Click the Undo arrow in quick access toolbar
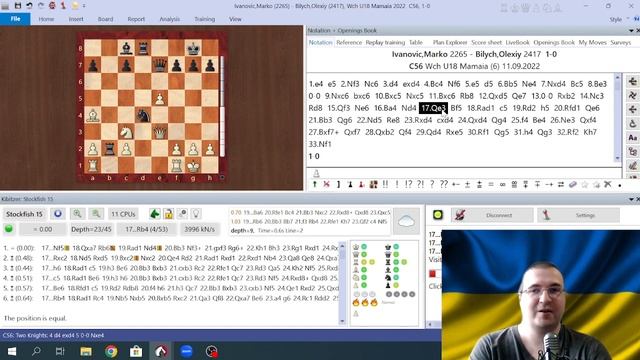The width and height of the screenshot is (640, 360). 29,6
